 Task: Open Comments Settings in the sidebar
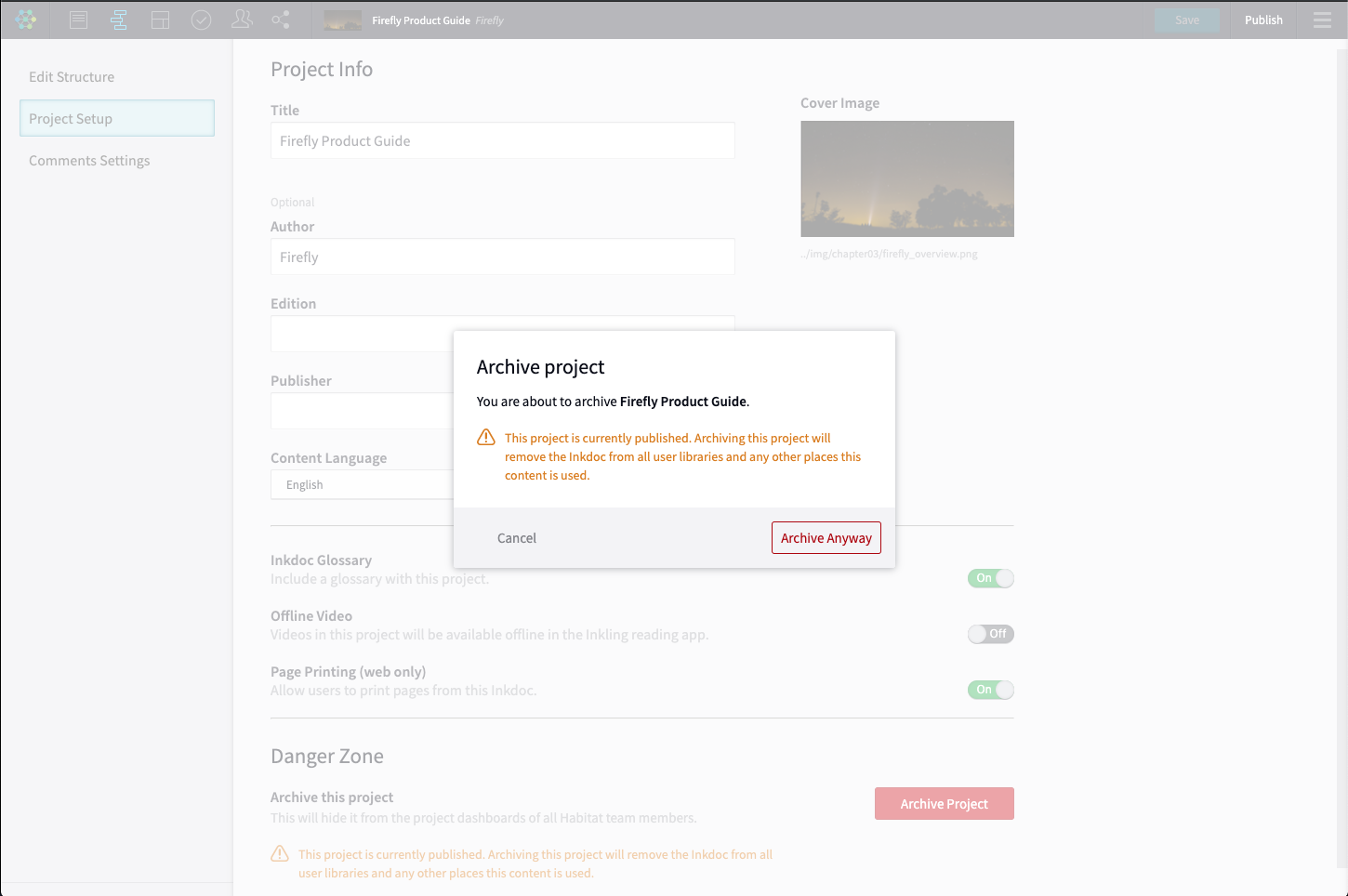pos(89,161)
